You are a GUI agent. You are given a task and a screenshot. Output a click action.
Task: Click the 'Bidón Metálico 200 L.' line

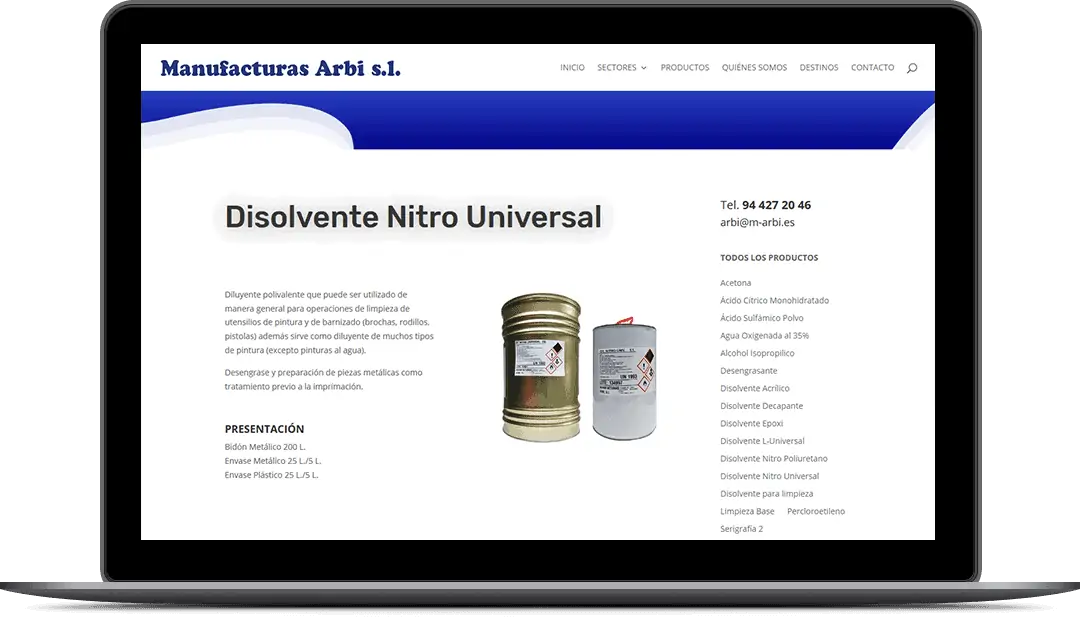(x=265, y=447)
